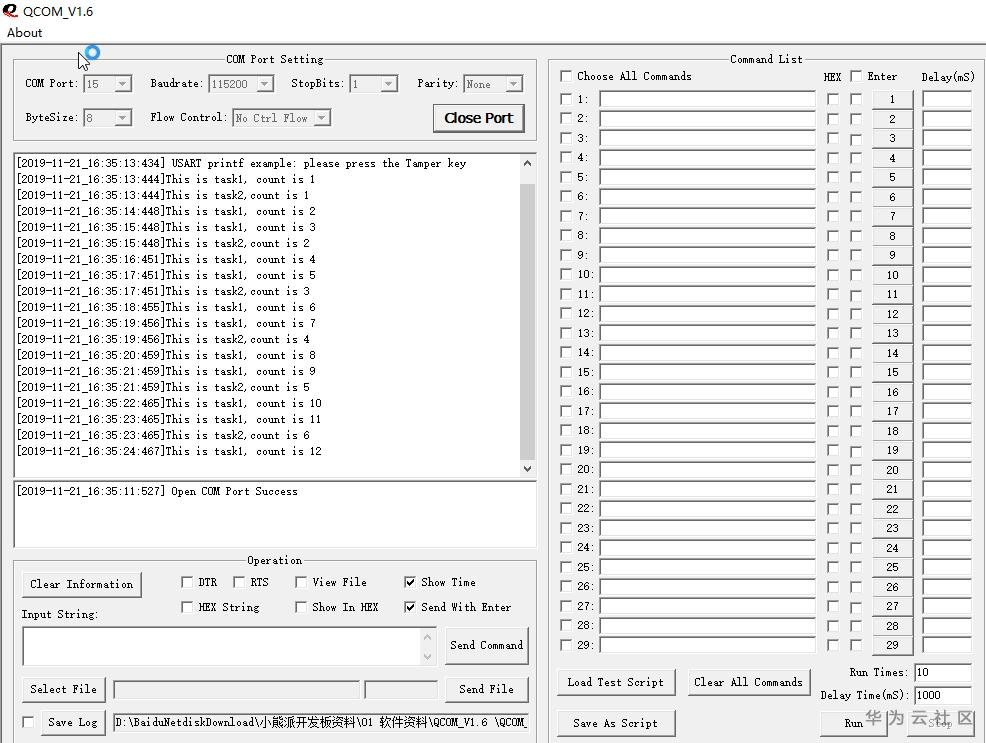Image resolution: width=986 pixels, height=743 pixels.
Task: Click Save As Script button
Action: 616,723
